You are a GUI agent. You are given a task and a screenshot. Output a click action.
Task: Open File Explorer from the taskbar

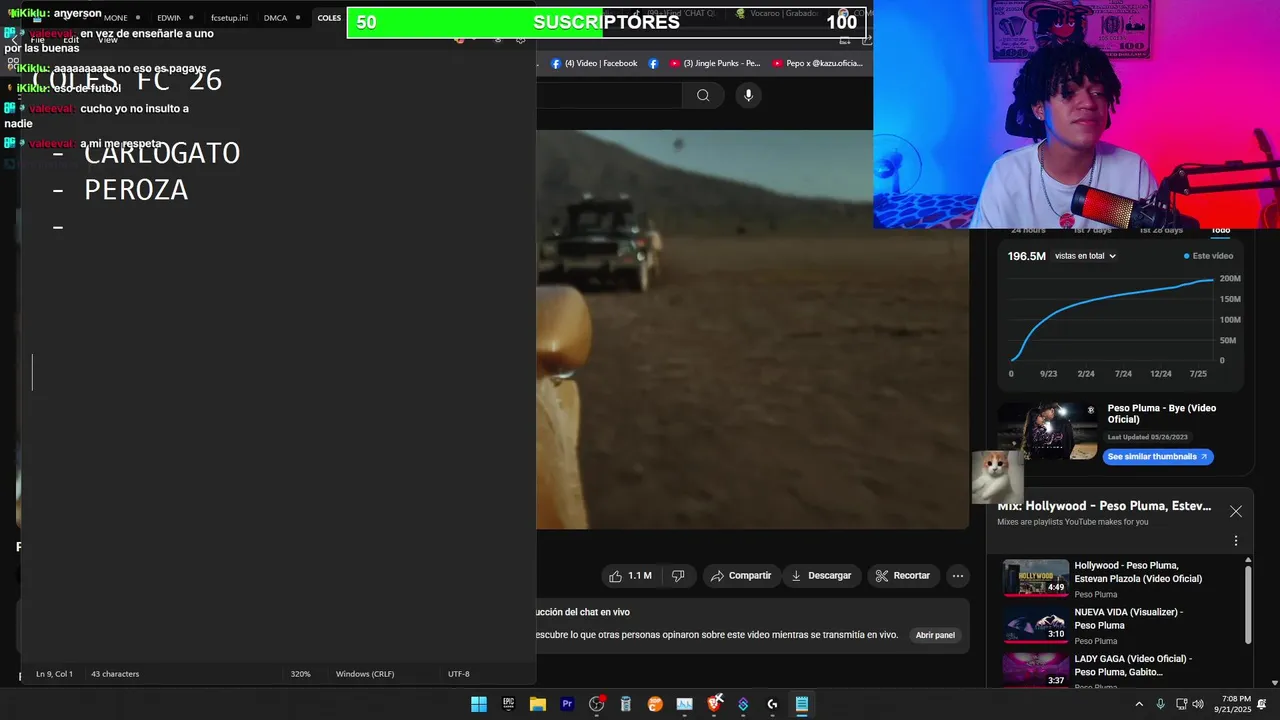click(538, 704)
